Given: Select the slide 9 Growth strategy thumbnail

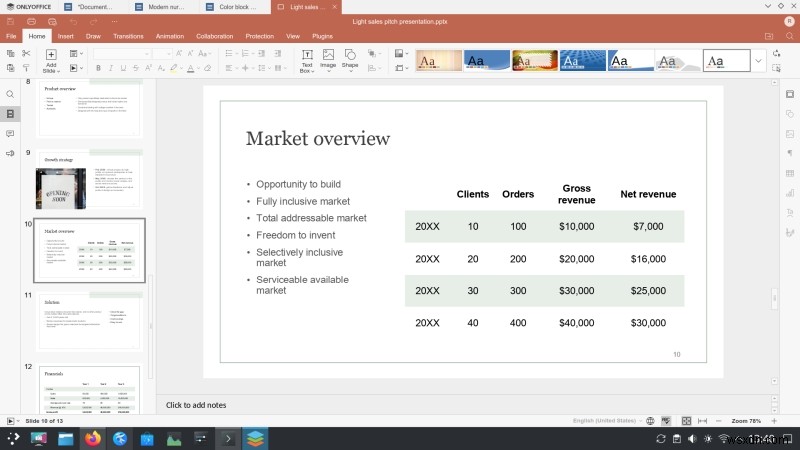Looking at the screenshot, I should point(89,179).
